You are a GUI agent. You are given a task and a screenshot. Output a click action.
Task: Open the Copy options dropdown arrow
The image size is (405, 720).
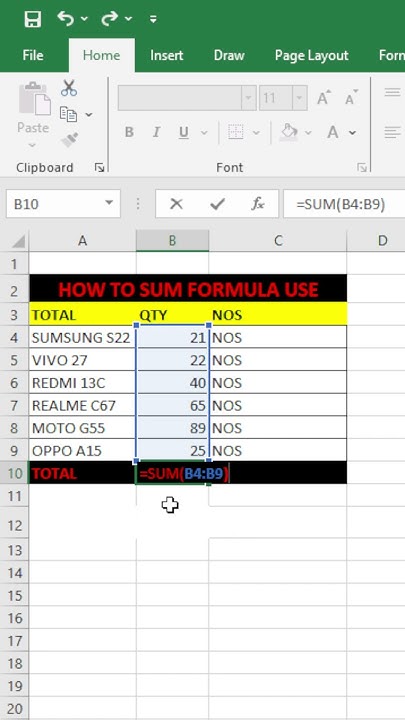click(x=89, y=114)
